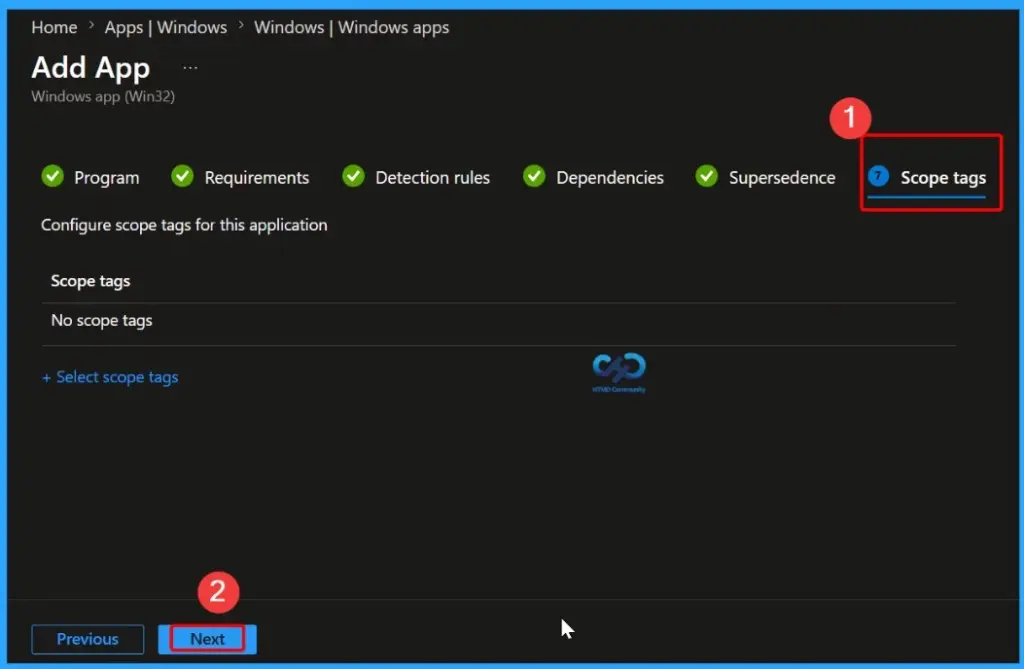Click the Detection rules checkmark icon
The width and height of the screenshot is (1024, 669).
click(353, 176)
